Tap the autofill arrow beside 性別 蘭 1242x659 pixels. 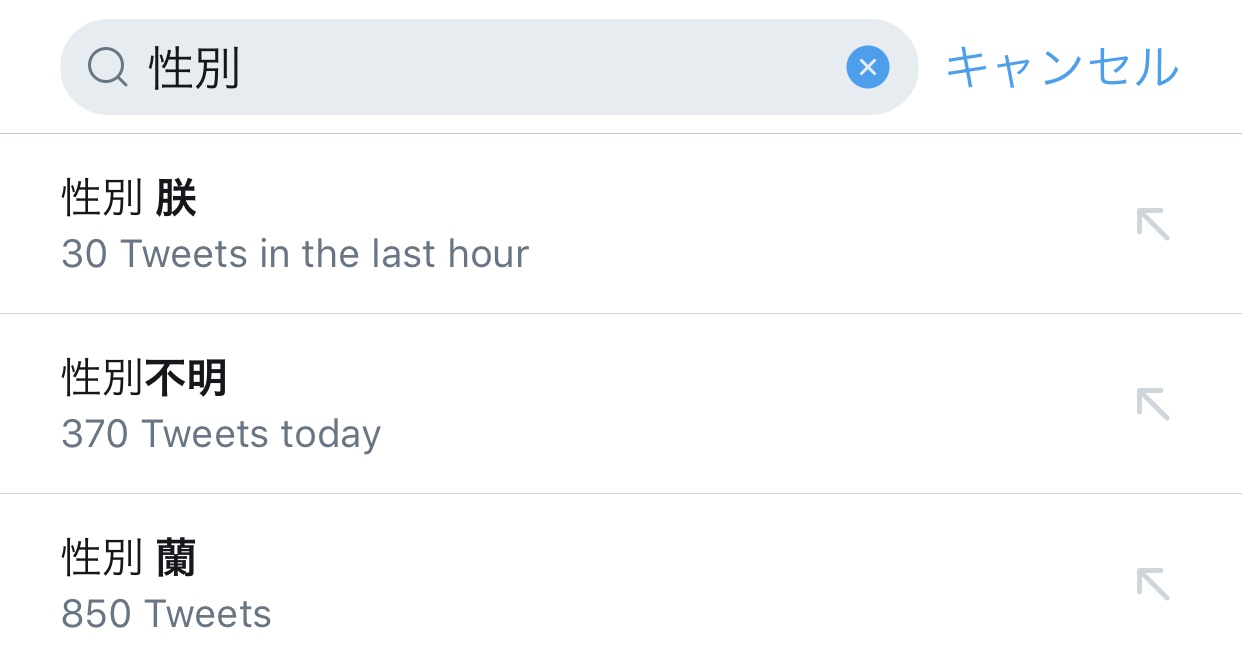pos(1153,584)
